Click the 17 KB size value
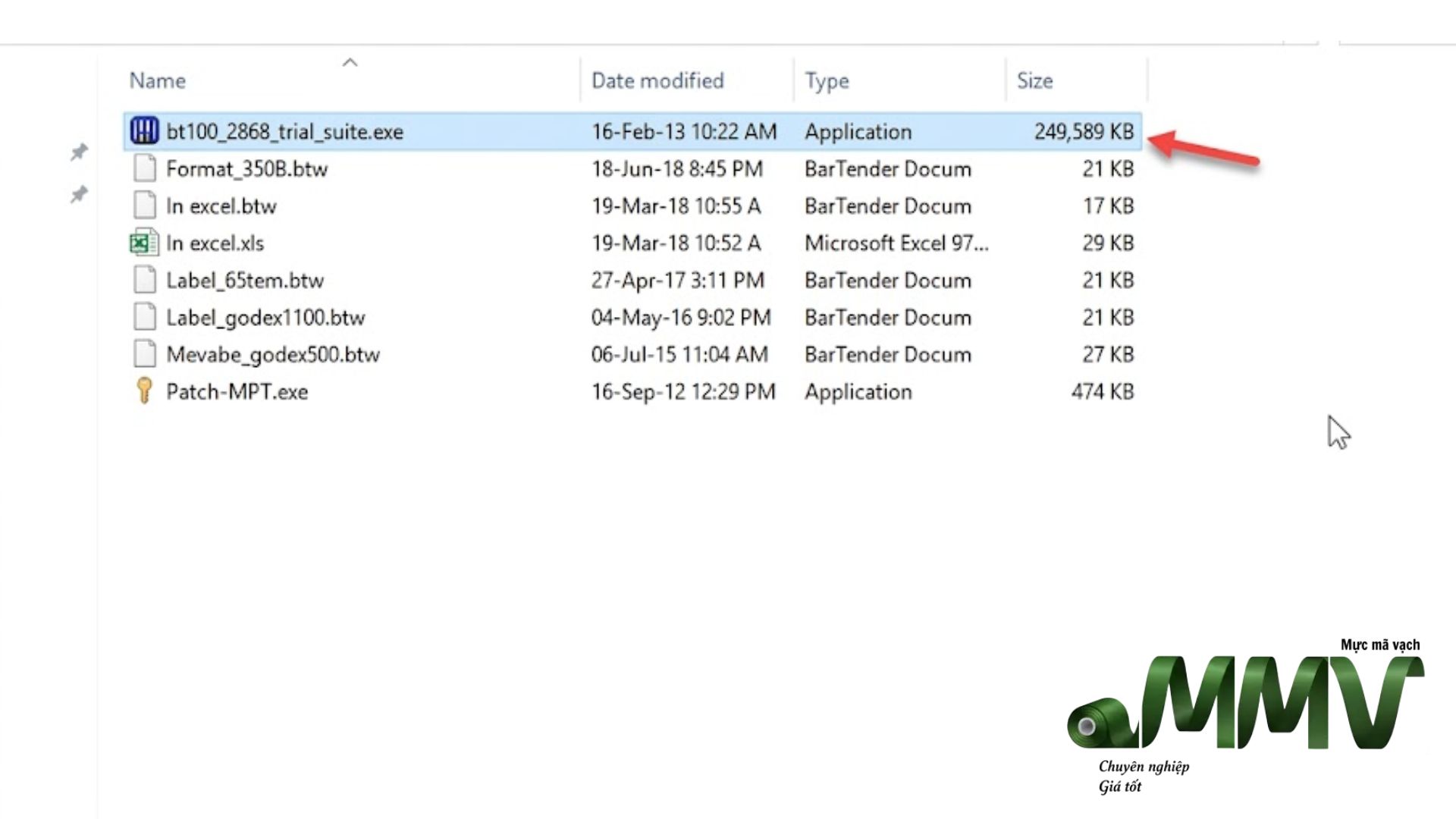Image resolution: width=1456 pixels, height=819 pixels. click(x=1108, y=206)
